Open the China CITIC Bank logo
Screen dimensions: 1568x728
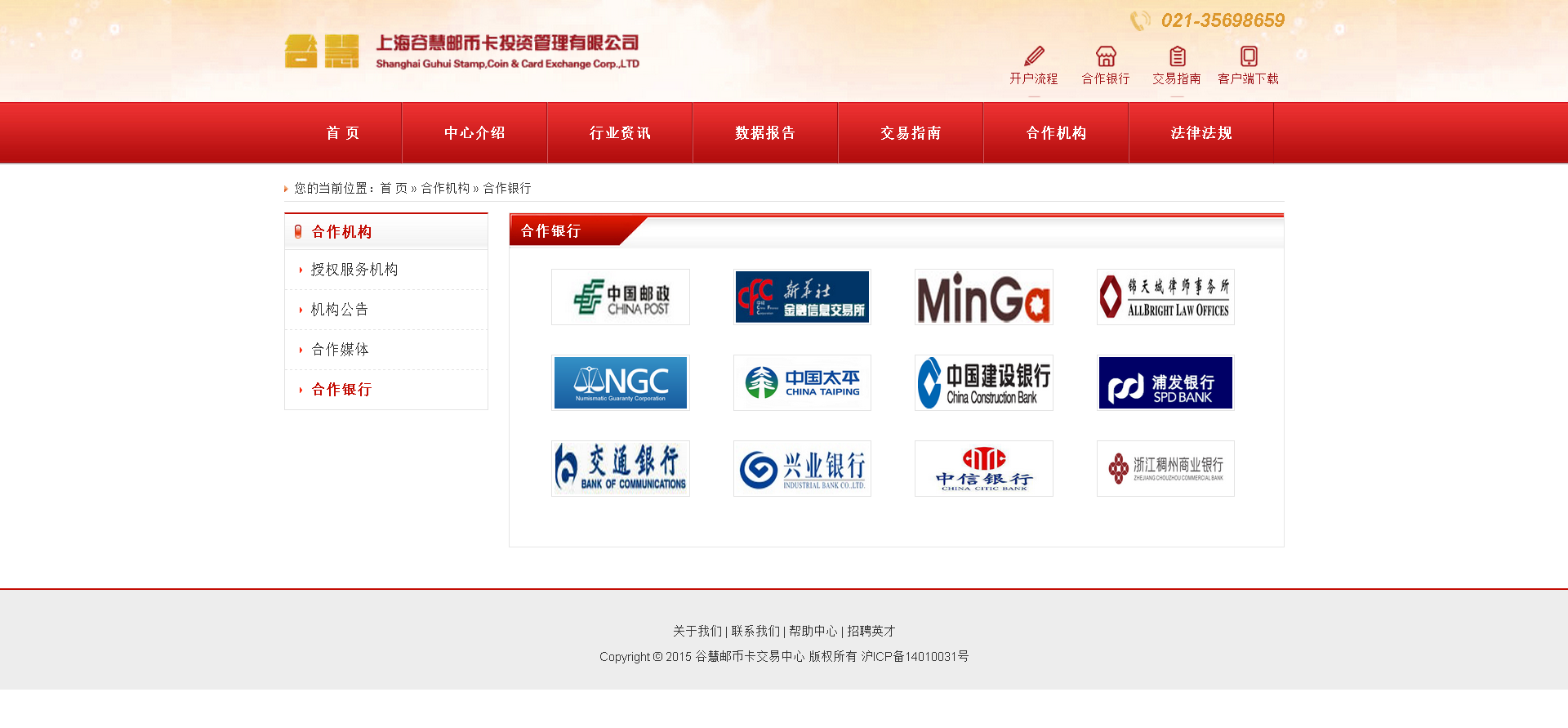(x=983, y=469)
